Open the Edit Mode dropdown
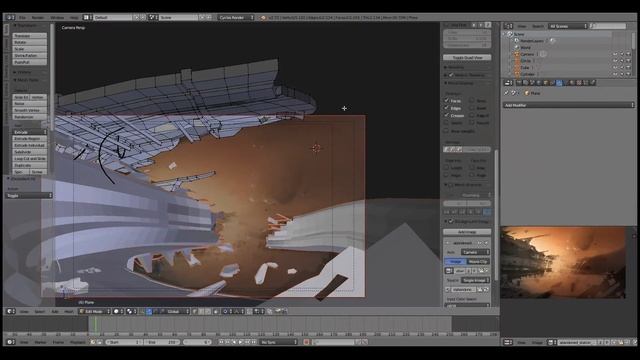The image size is (640, 360). click(94, 311)
